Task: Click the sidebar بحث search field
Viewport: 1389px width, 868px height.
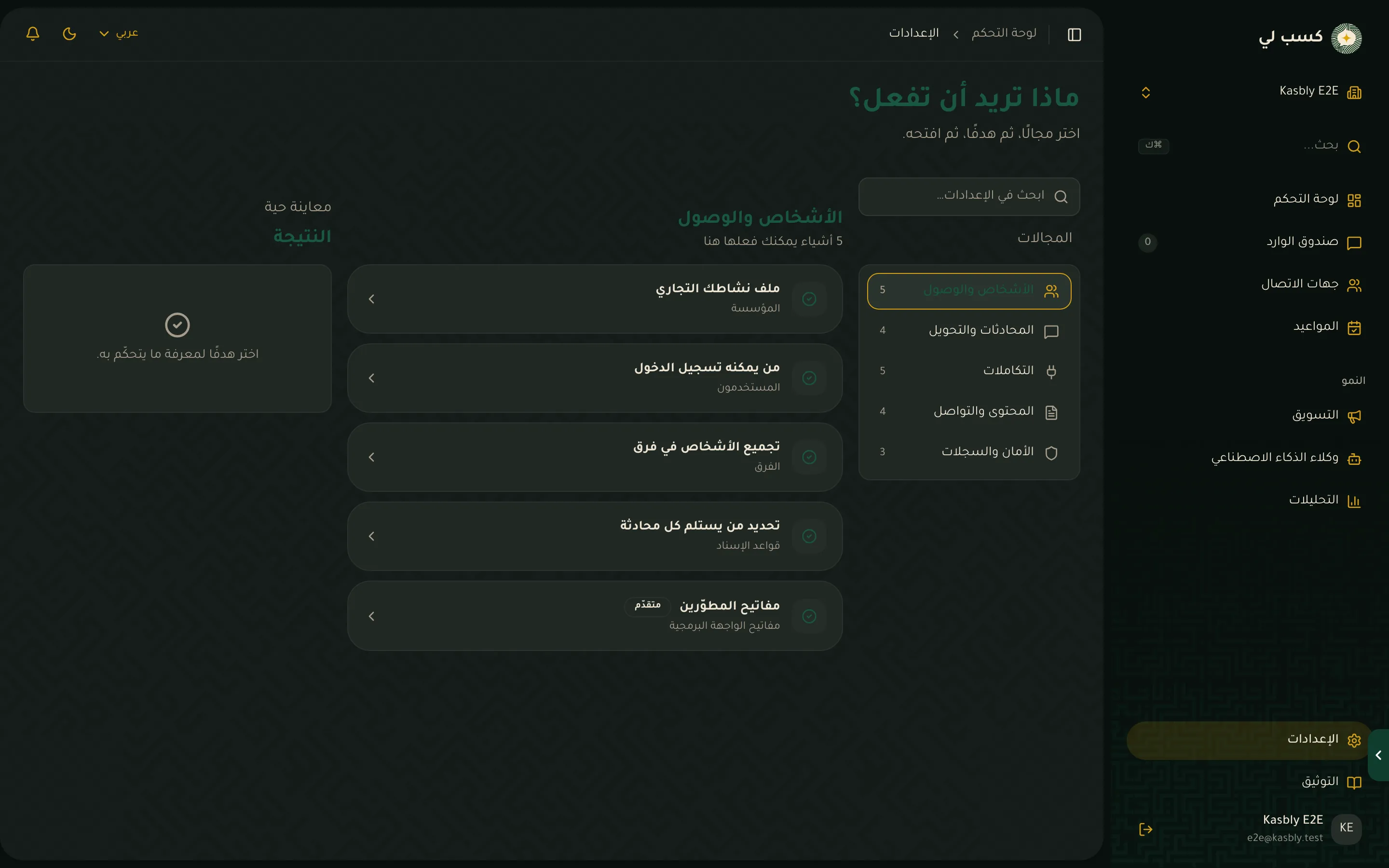Action: [1250, 146]
